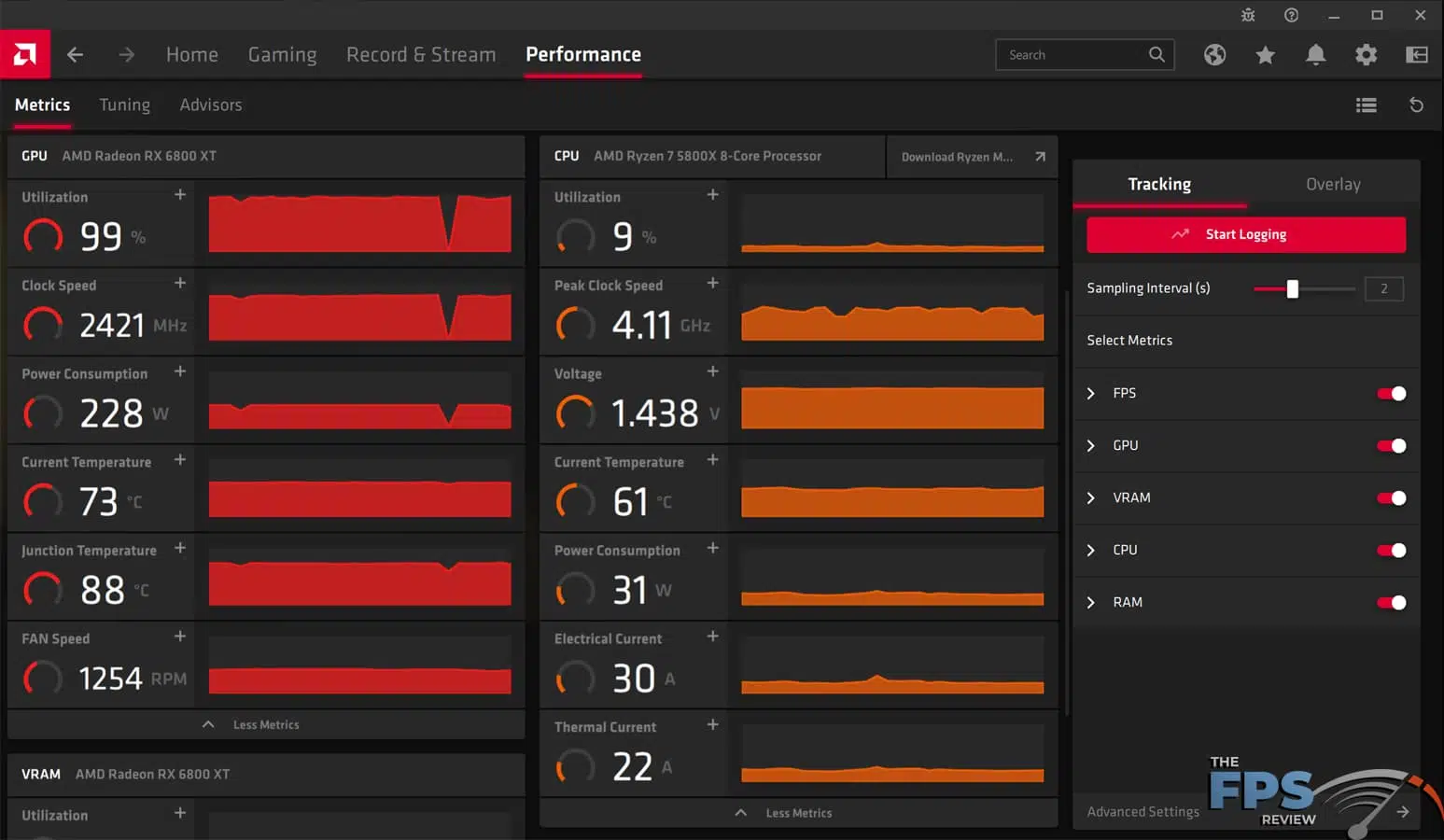Add CPU Current Temperature with plus

[x=712, y=459]
